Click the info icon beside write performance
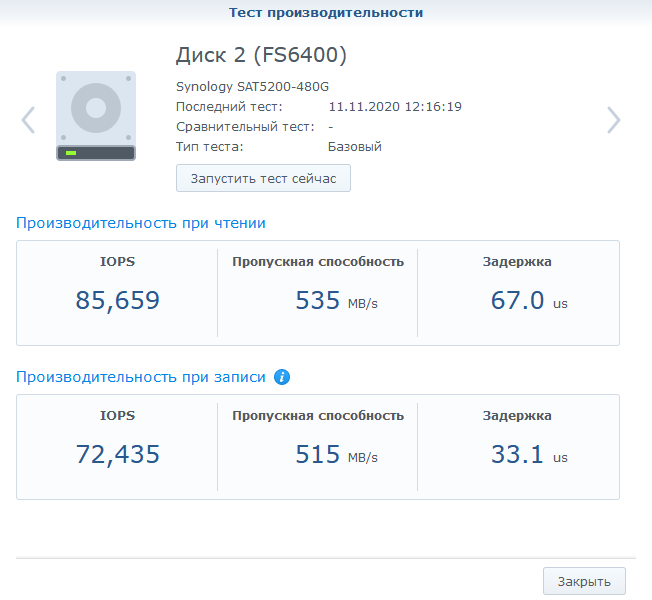652x600 pixels. click(x=282, y=377)
